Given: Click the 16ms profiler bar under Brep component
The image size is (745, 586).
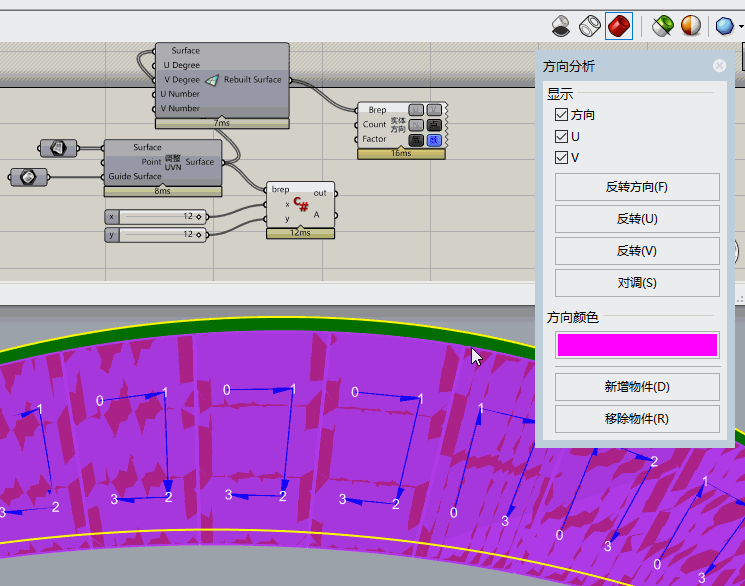Looking at the screenshot, I should pyautogui.click(x=401, y=154).
